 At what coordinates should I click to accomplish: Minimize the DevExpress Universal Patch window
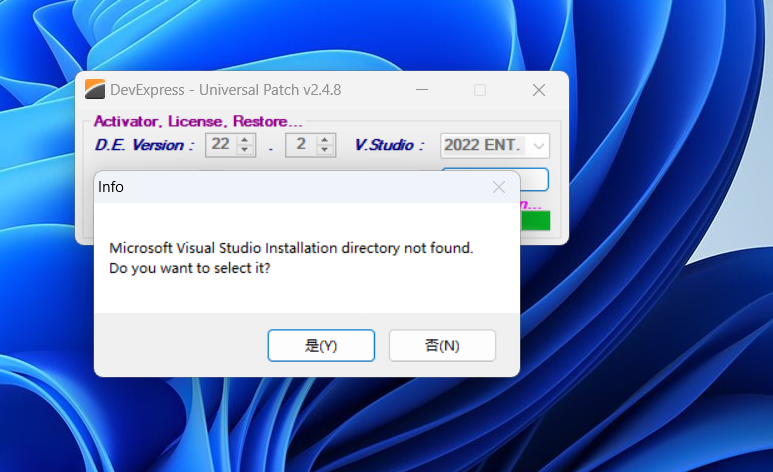coord(422,90)
